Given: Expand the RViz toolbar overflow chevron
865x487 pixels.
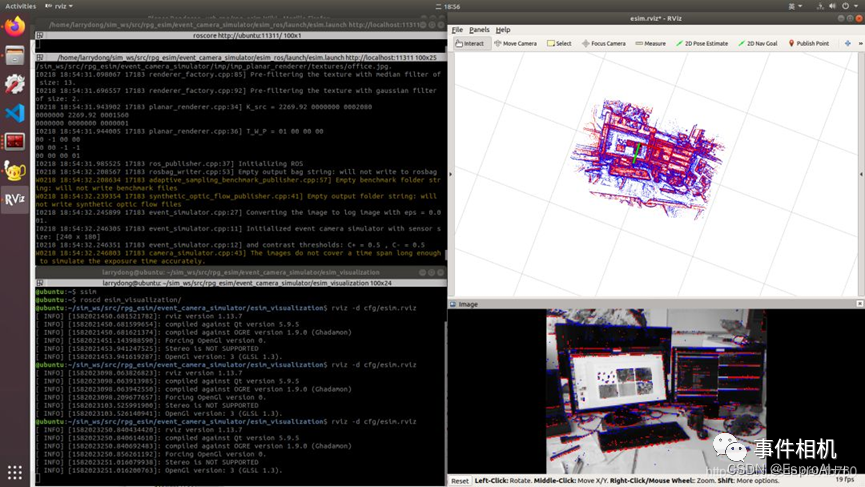Looking at the screenshot, I should [x=860, y=44].
